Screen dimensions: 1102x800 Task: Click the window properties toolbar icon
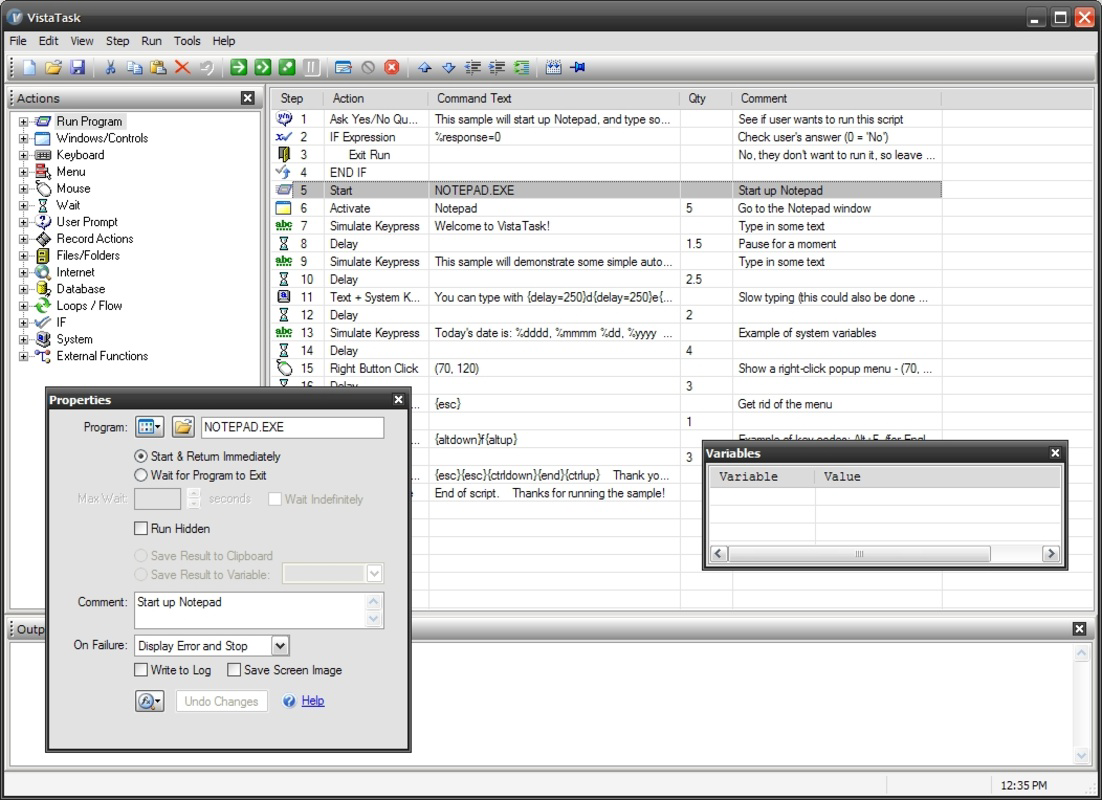tap(343, 67)
